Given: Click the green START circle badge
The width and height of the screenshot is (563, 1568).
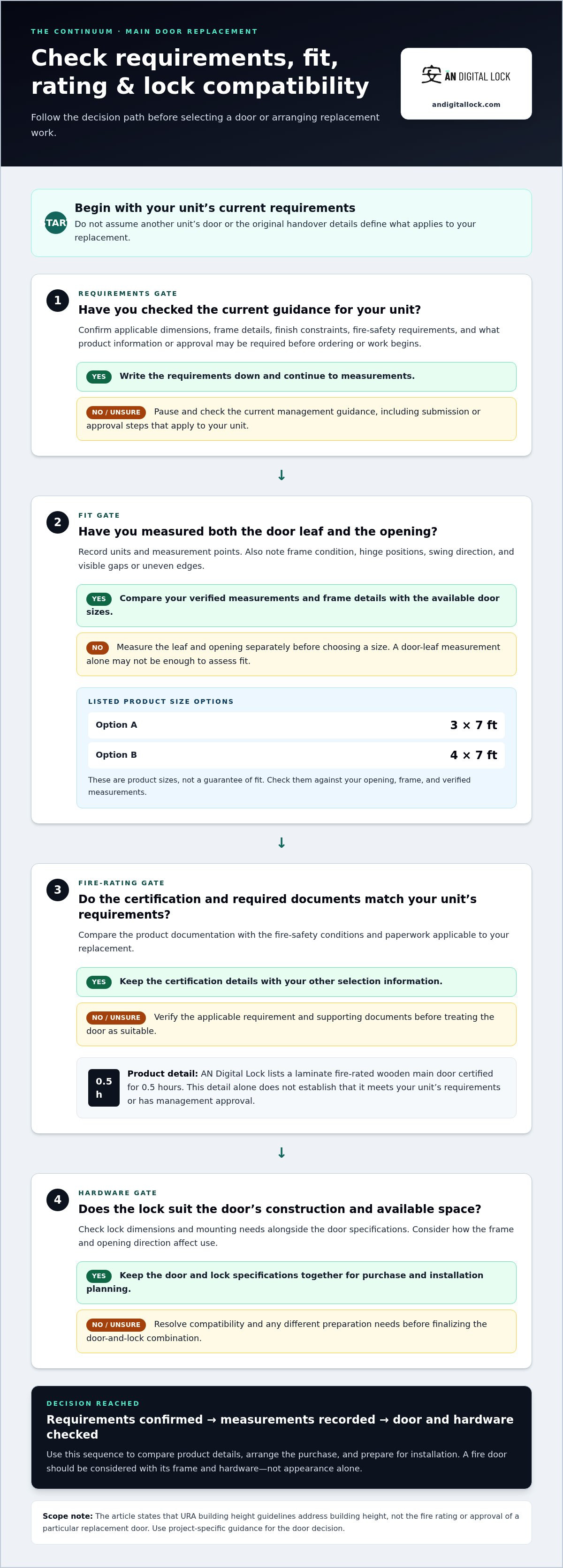Looking at the screenshot, I should [x=55, y=223].
